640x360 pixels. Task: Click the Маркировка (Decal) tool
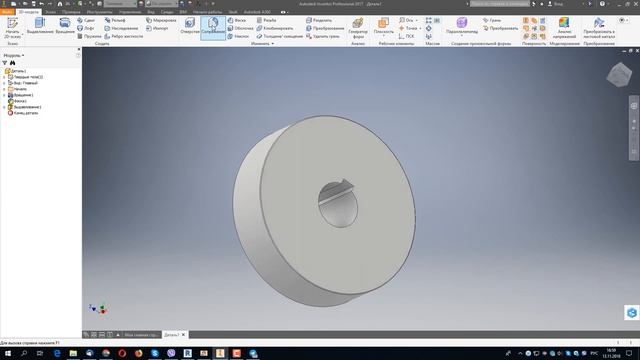pyautogui.click(x=161, y=20)
